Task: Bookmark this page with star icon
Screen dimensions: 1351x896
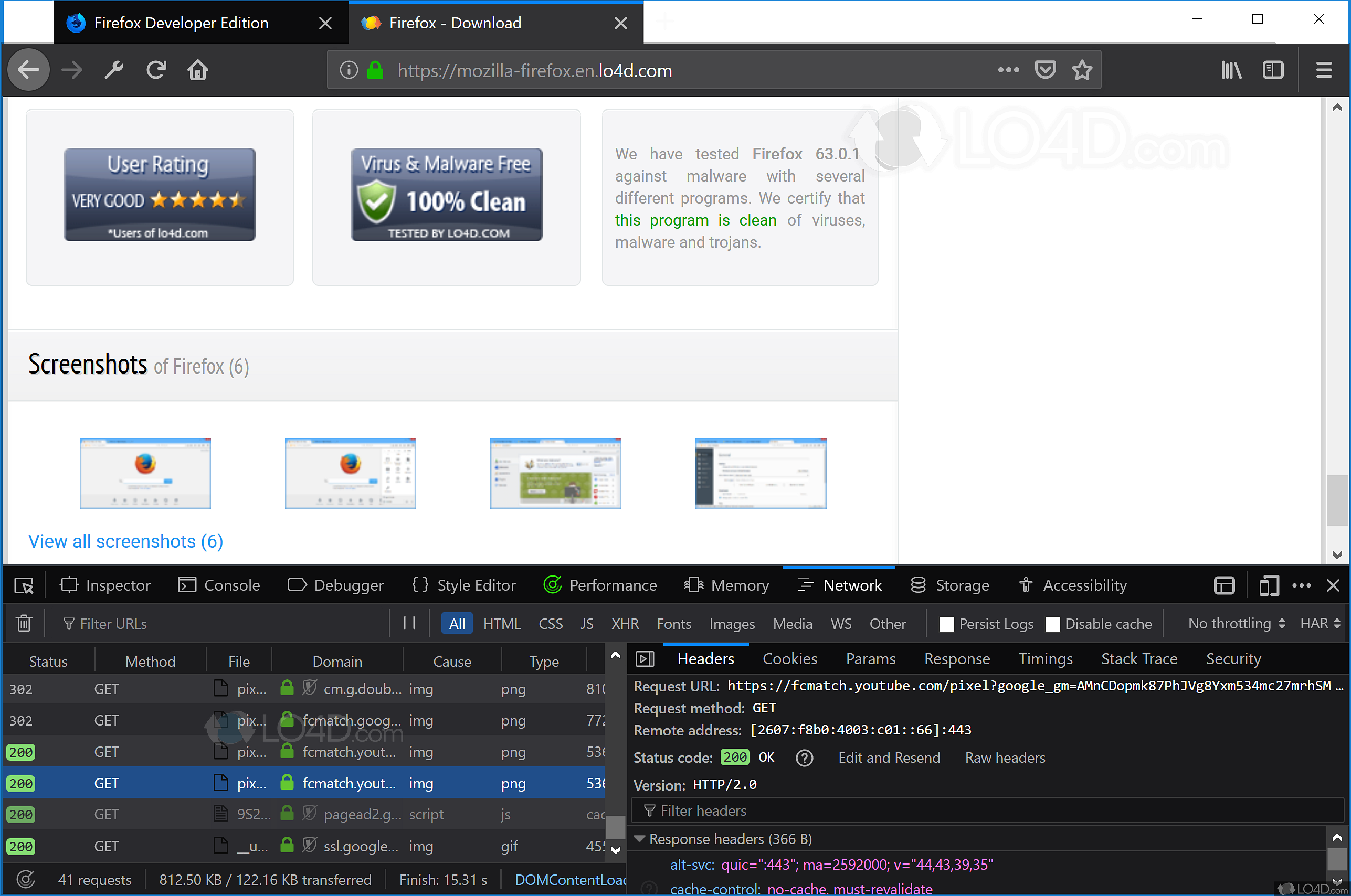Action: (x=1082, y=70)
